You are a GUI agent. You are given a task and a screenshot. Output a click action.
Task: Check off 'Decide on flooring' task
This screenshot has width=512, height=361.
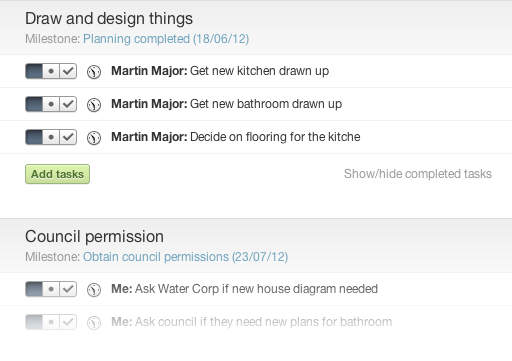68,137
